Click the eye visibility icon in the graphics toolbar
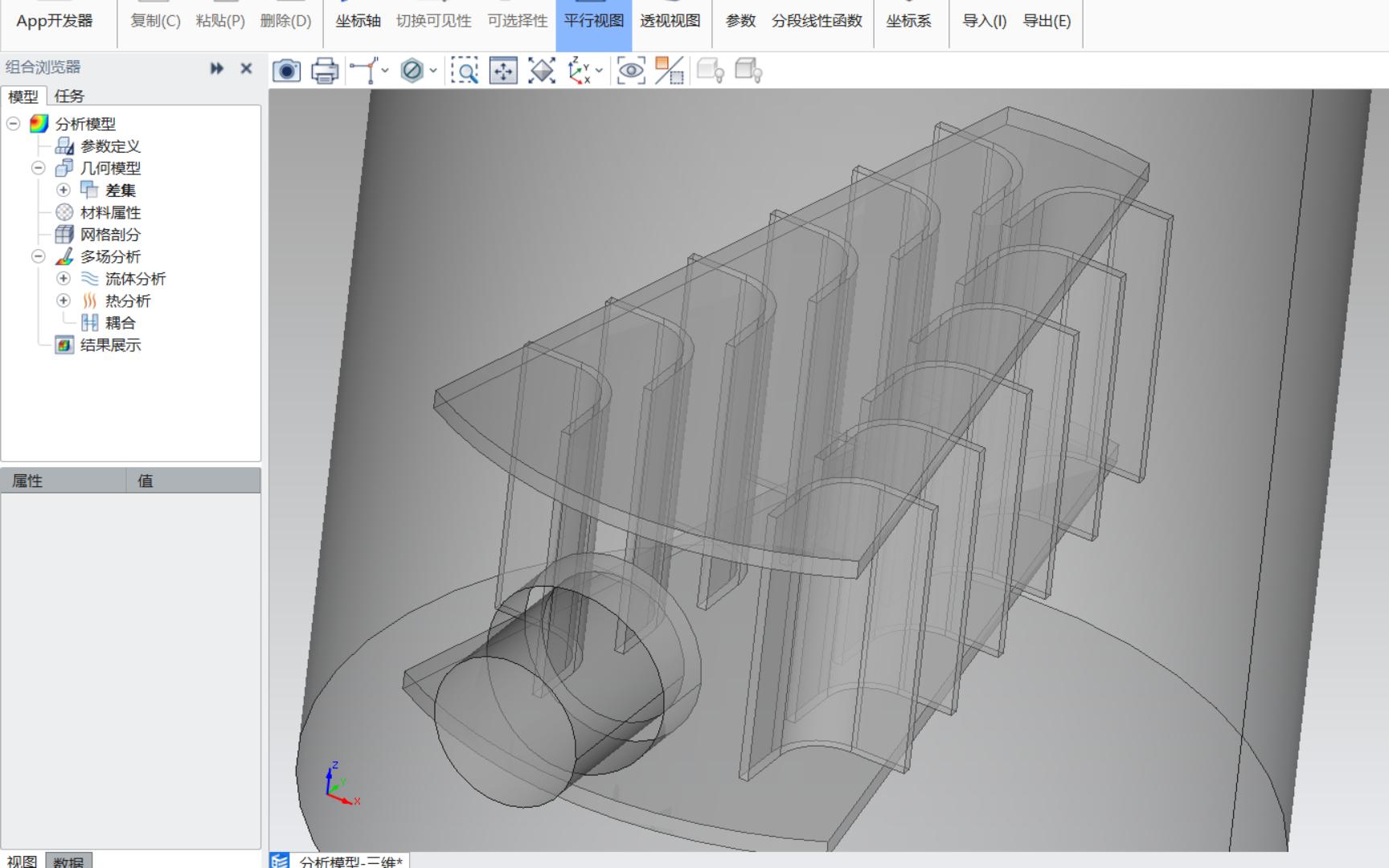This screenshot has width=1389, height=868. point(631,71)
